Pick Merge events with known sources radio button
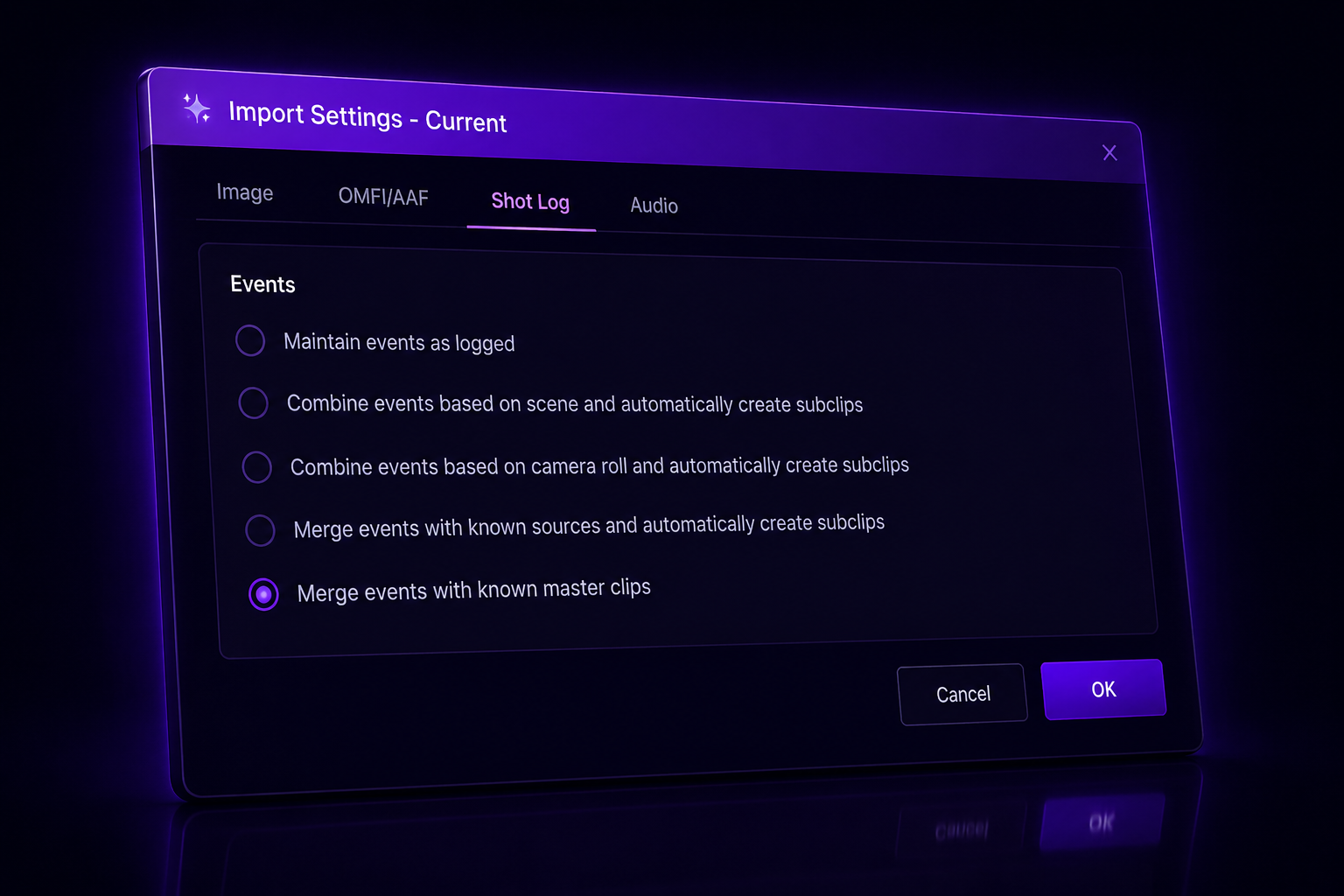The image size is (1344, 896). pos(260,530)
